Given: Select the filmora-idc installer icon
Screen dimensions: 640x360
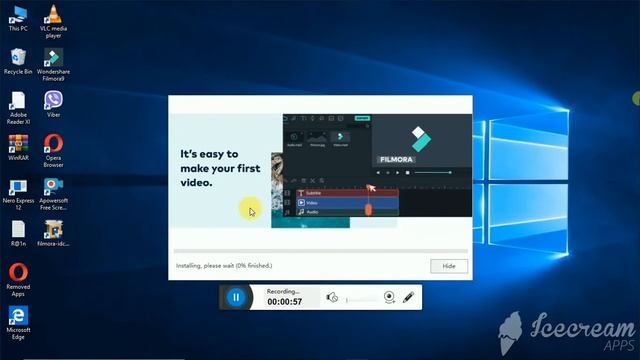Looking at the screenshot, I should pyautogui.click(x=53, y=234).
